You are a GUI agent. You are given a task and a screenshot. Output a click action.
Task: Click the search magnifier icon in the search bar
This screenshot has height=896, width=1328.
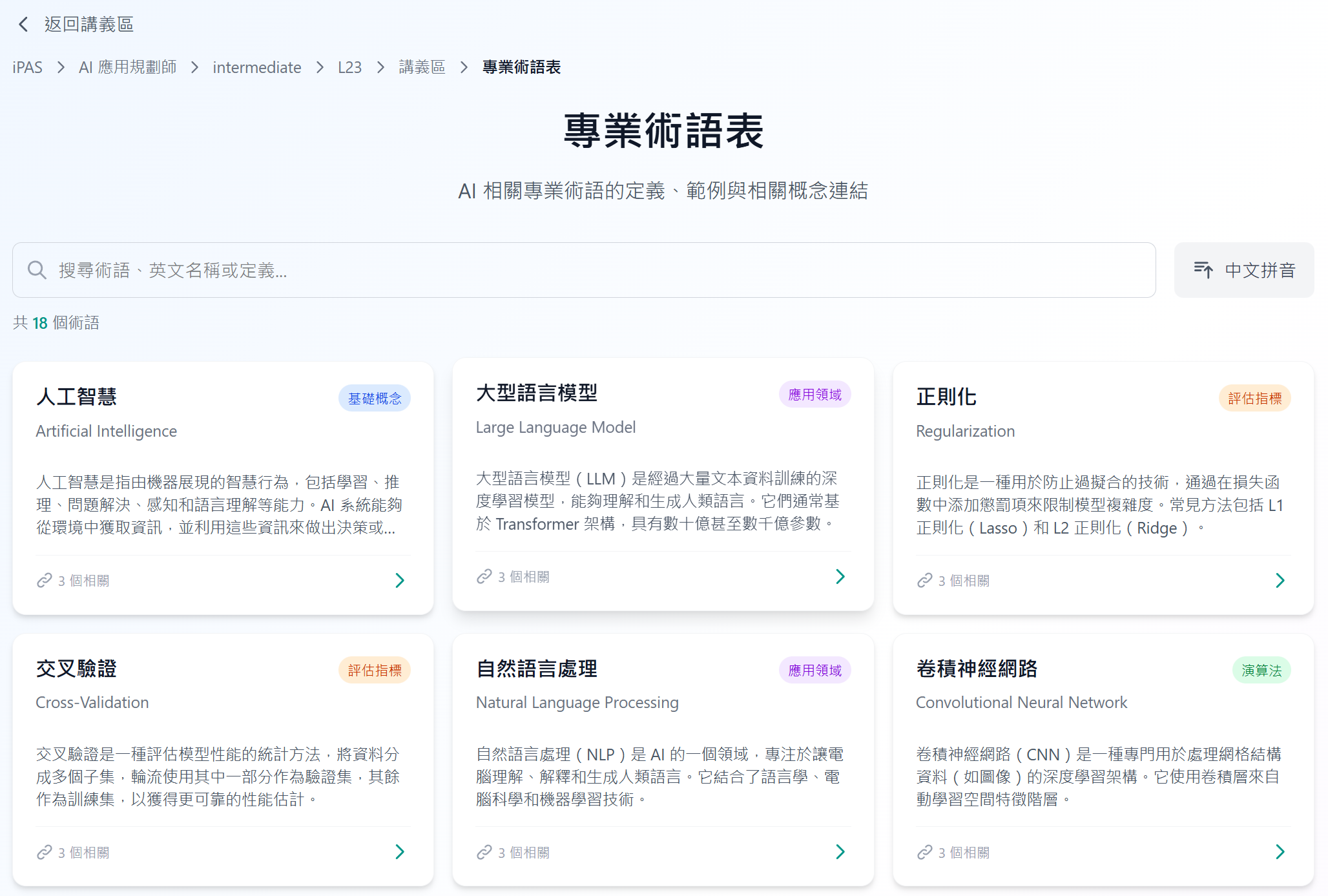(37, 270)
